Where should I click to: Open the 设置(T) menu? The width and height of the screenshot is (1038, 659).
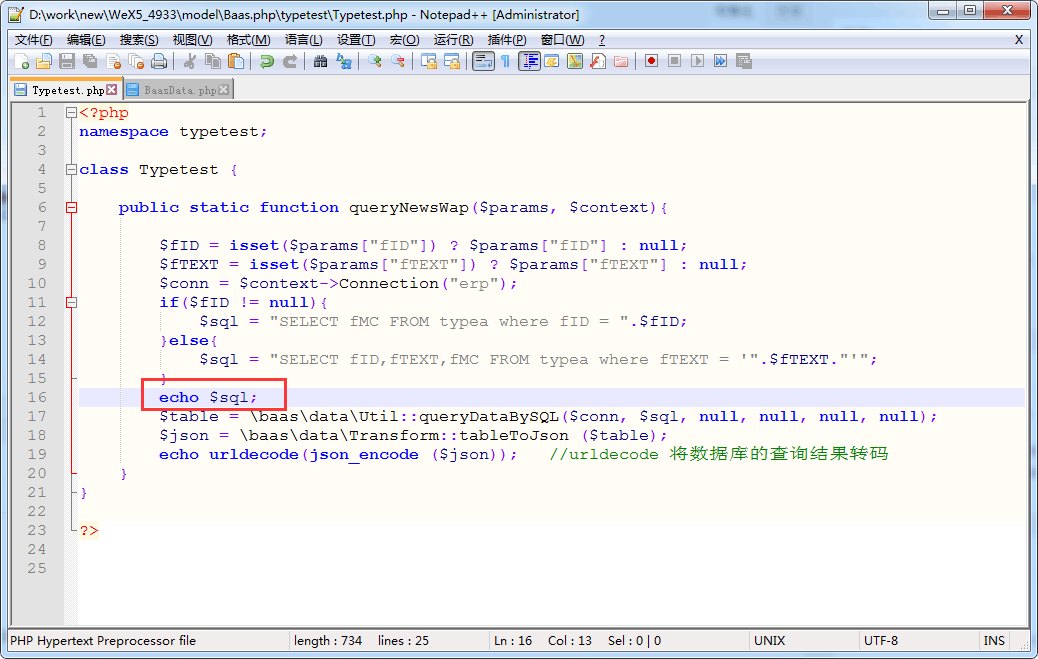(x=356, y=40)
